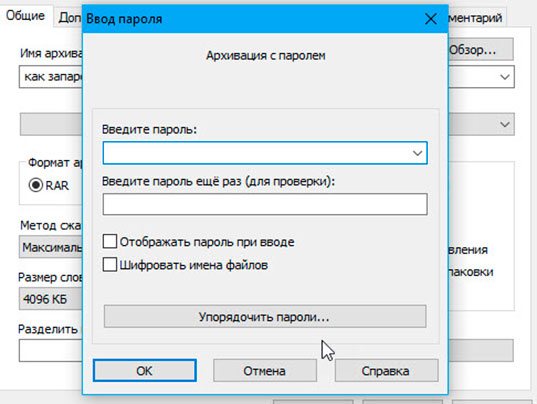Open the Комментарий tab
The width and height of the screenshot is (537, 404).
[476, 17]
